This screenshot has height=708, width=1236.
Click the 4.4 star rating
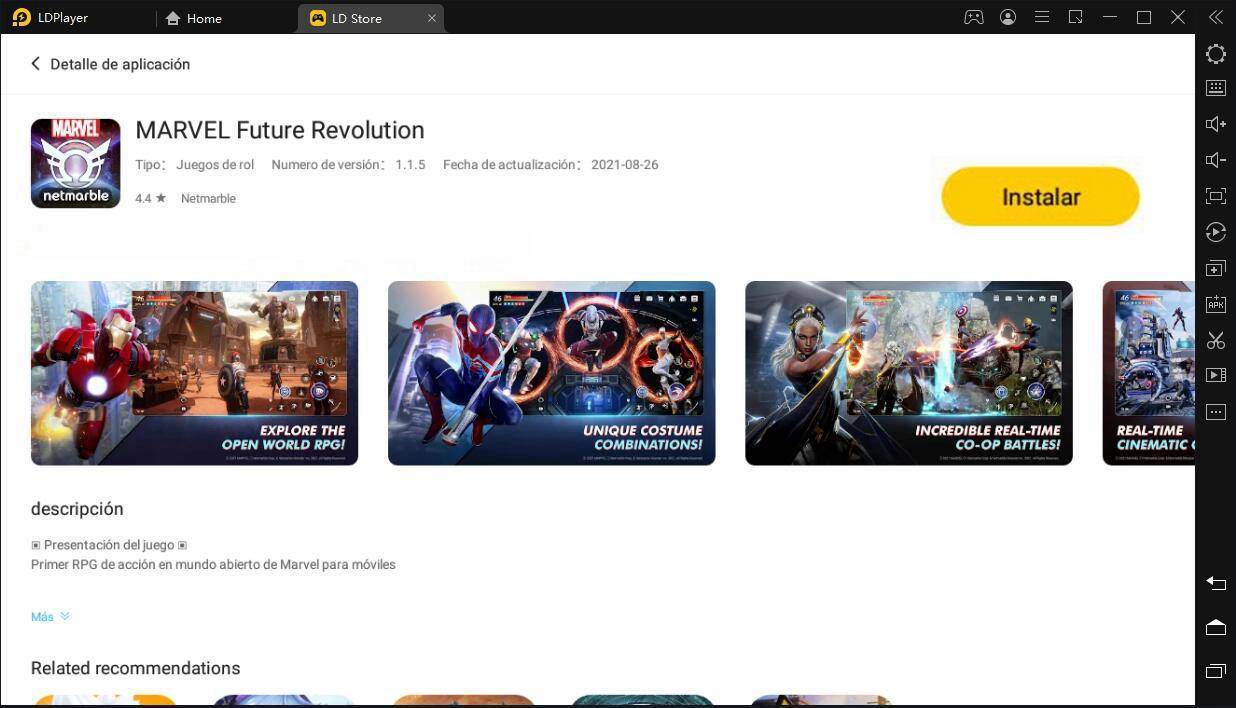151,198
